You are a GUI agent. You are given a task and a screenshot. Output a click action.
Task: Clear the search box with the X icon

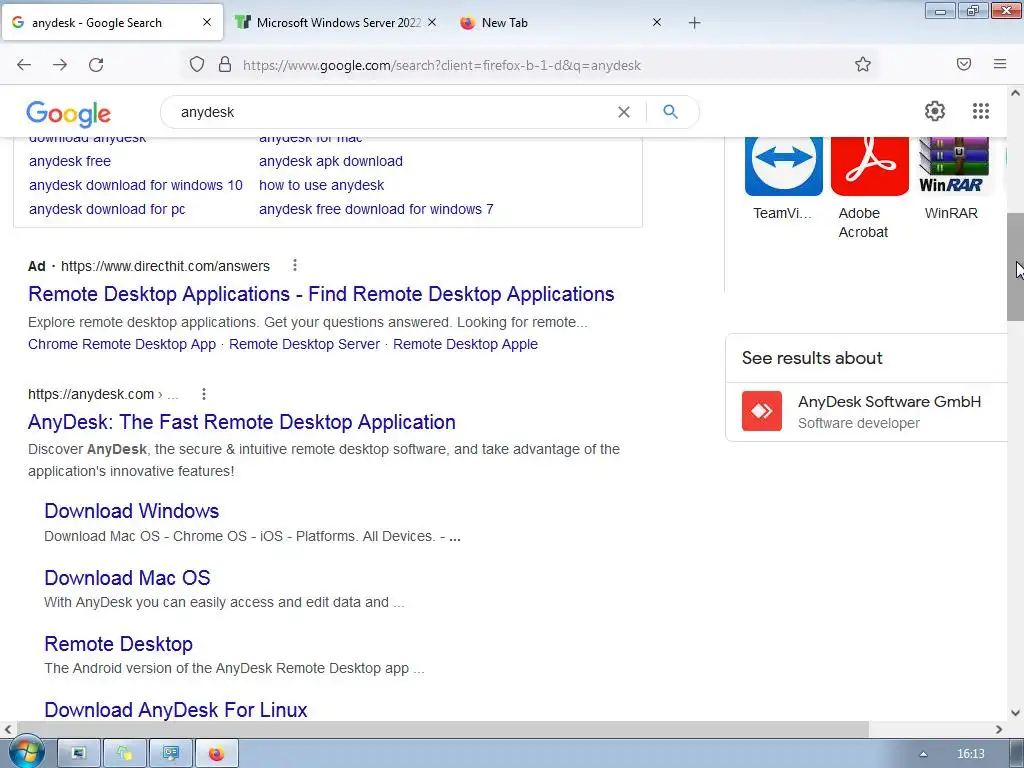[624, 112]
